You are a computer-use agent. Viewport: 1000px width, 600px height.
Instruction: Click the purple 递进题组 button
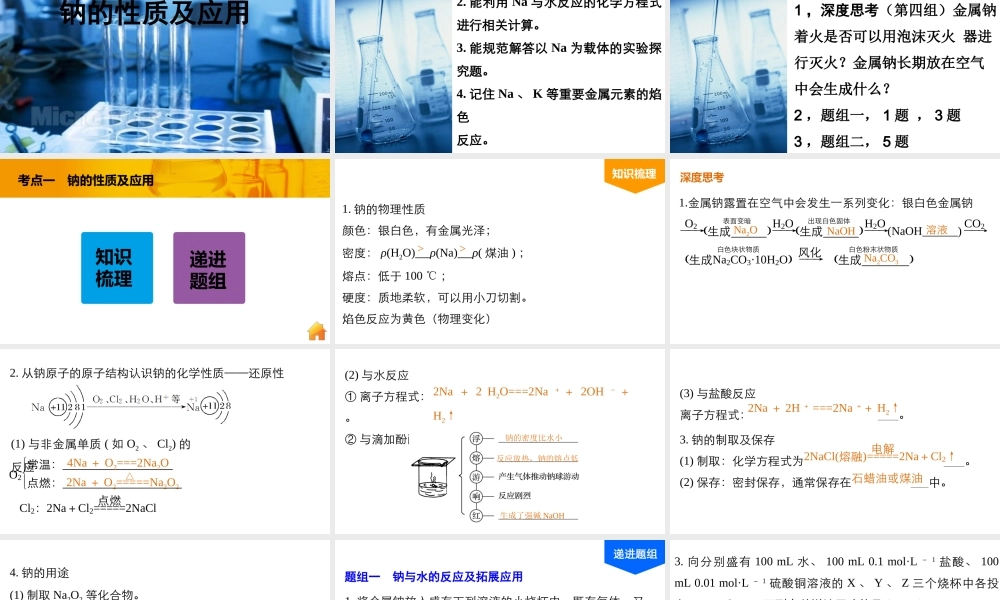[209, 268]
